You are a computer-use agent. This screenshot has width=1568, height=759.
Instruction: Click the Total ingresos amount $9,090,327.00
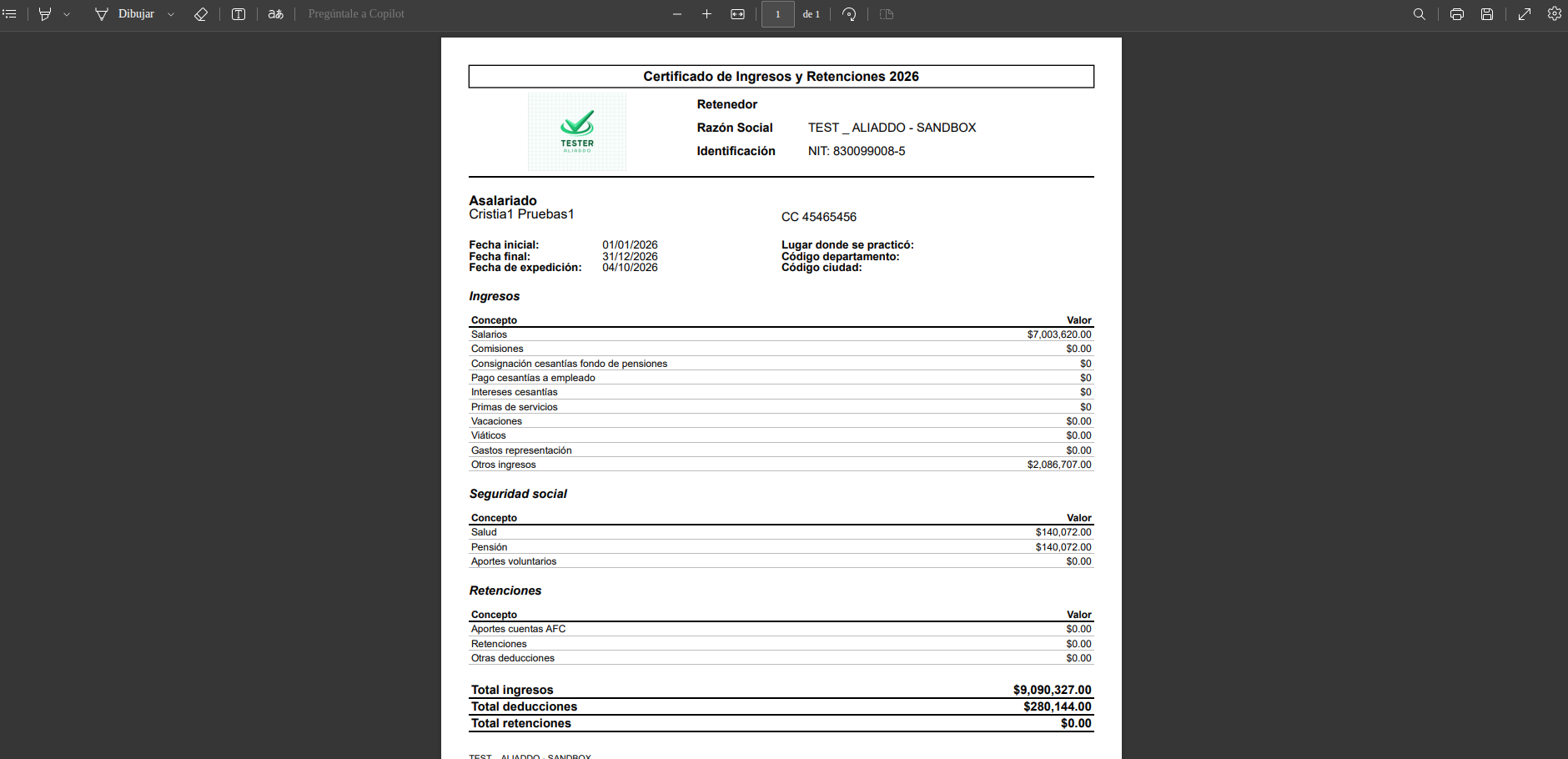pyautogui.click(x=1053, y=690)
